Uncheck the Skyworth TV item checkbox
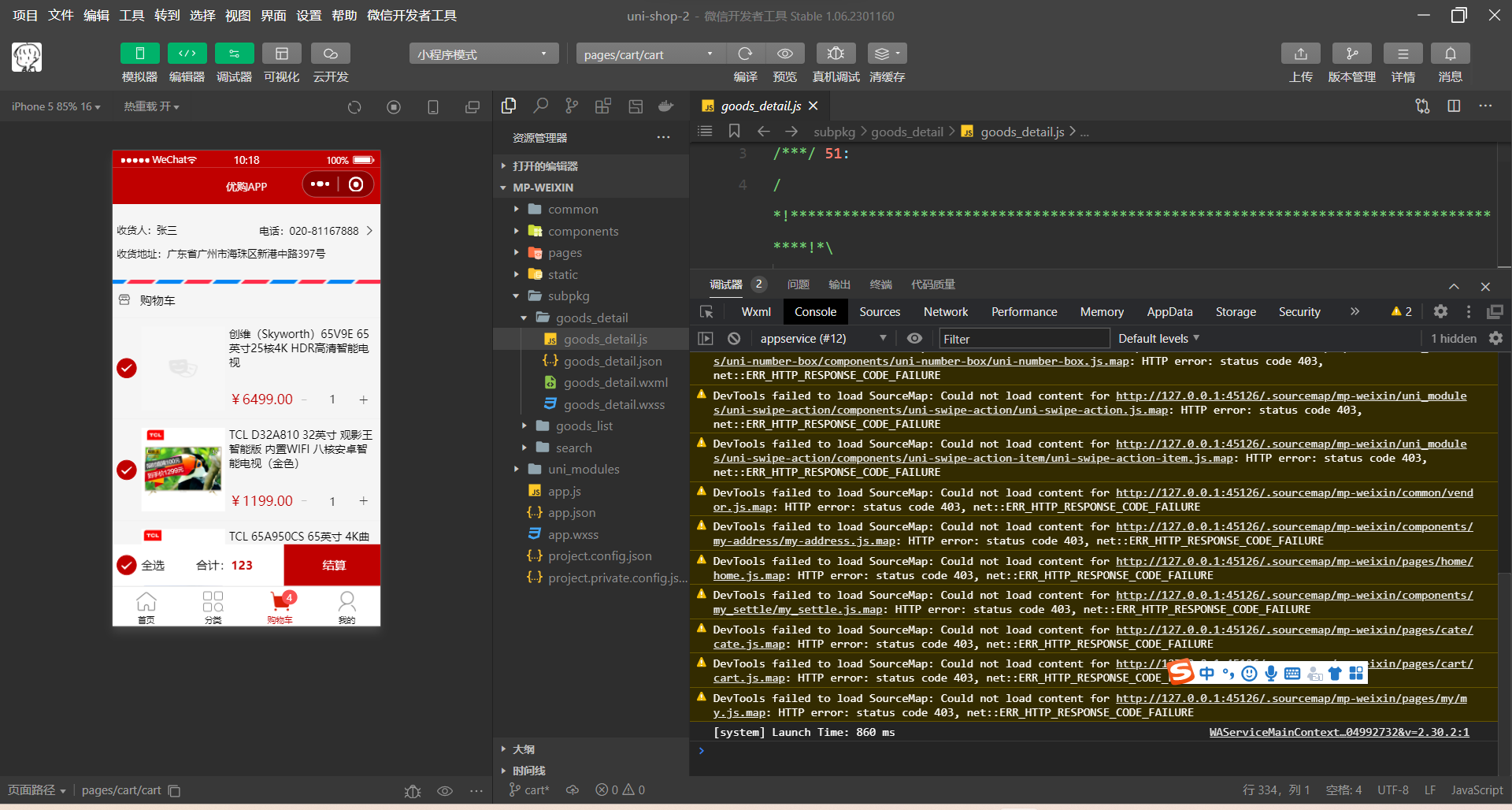 pos(127,368)
